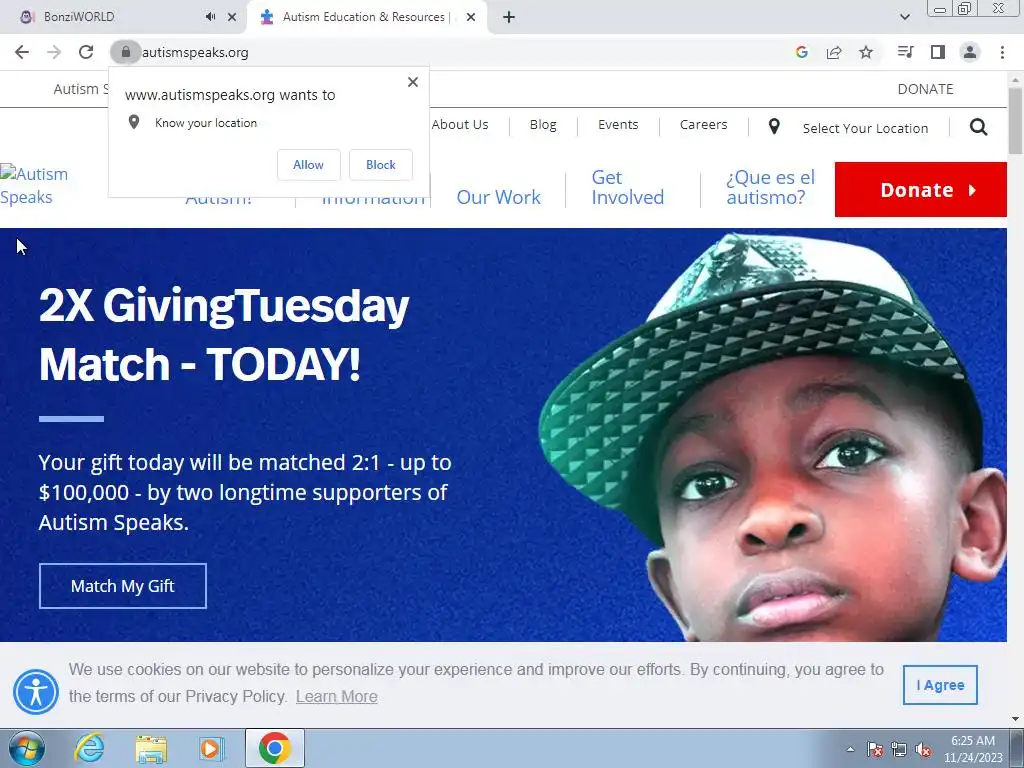Allow the location permission request
The width and height of the screenshot is (1024, 768).
click(x=308, y=165)
